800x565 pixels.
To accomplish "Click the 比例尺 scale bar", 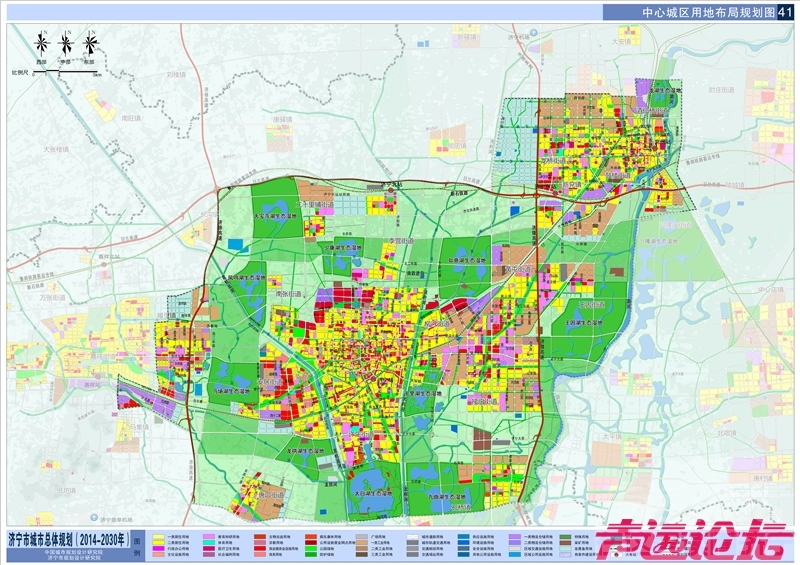I will (64, 73).
